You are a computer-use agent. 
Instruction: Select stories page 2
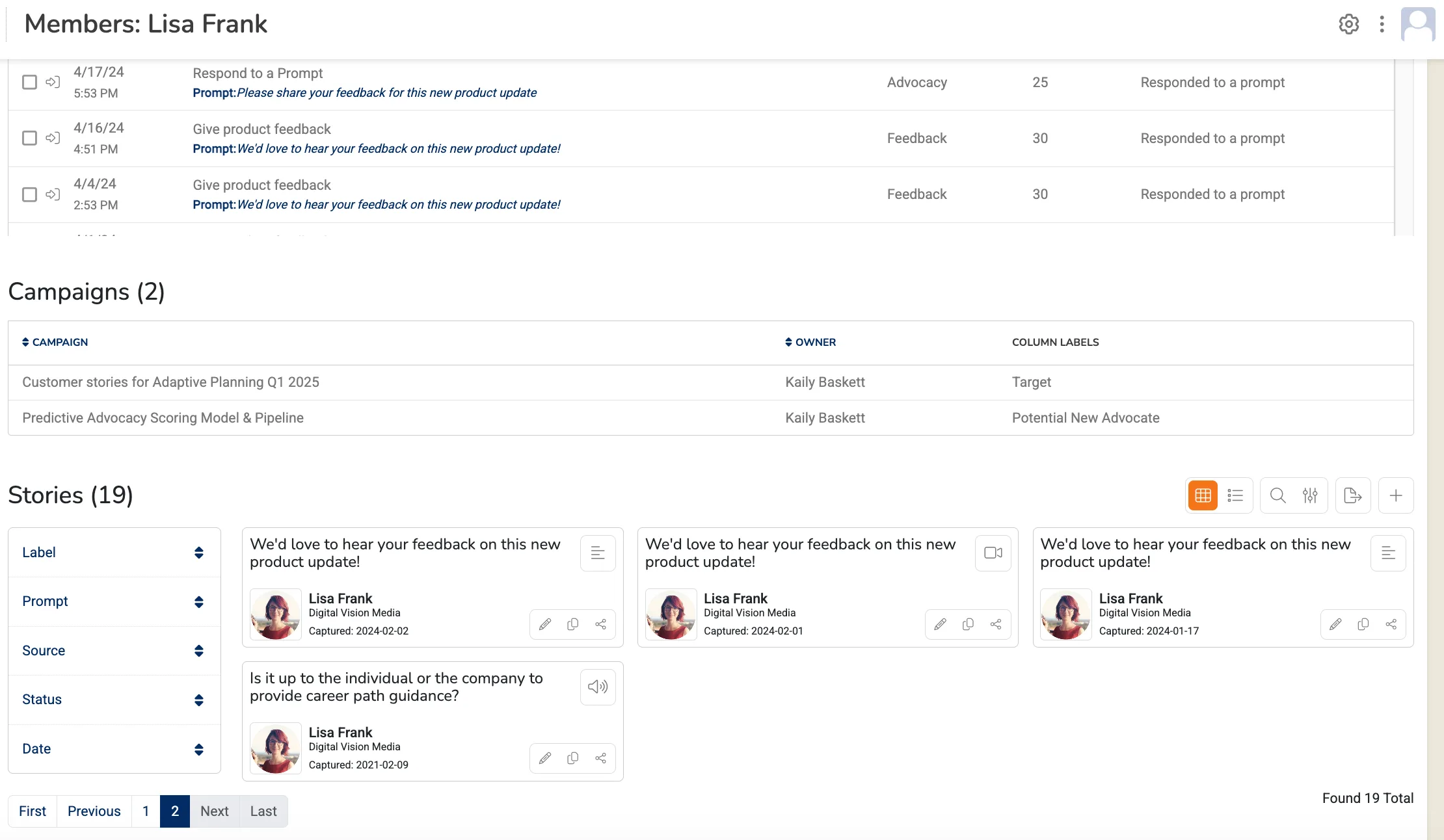tap(175, 811)
